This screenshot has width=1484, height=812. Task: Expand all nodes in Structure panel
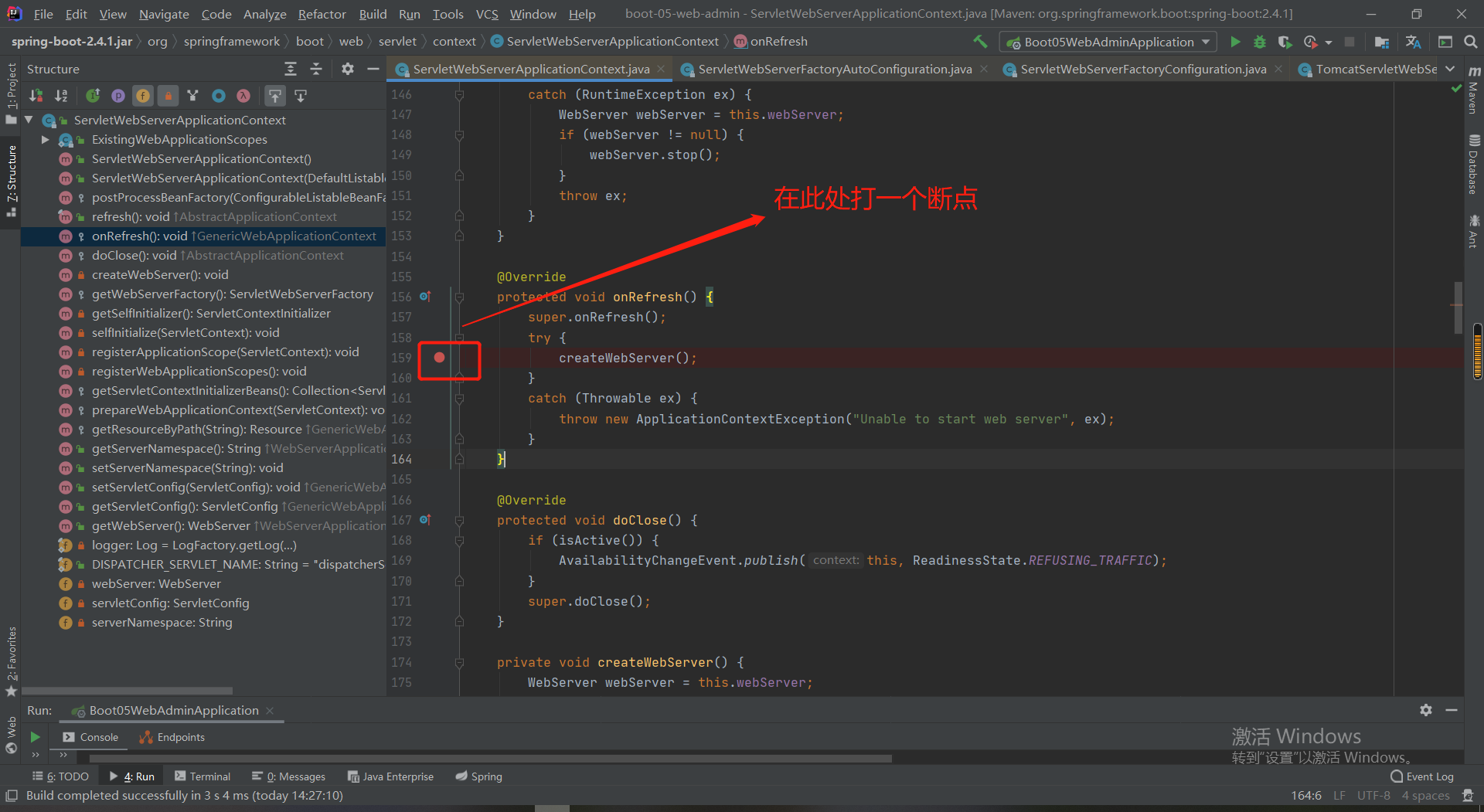point(291,69)
